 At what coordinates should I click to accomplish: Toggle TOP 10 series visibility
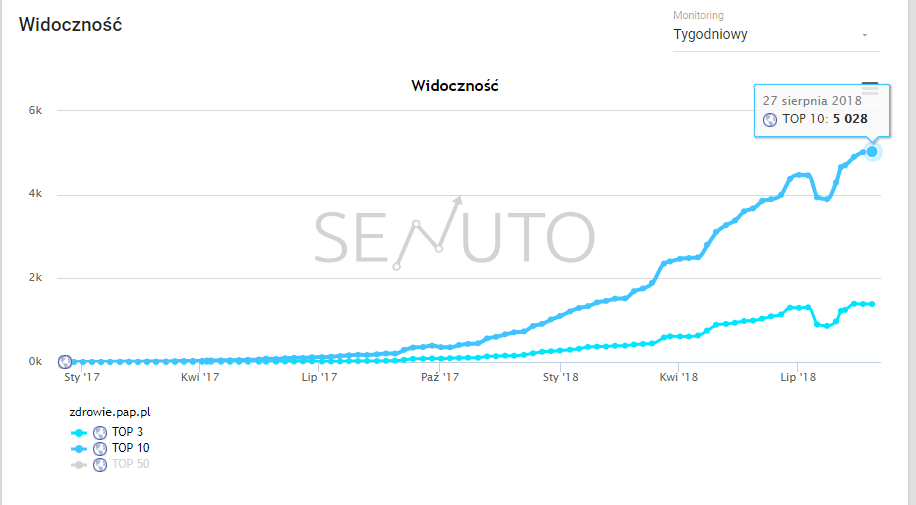point(131,448)
